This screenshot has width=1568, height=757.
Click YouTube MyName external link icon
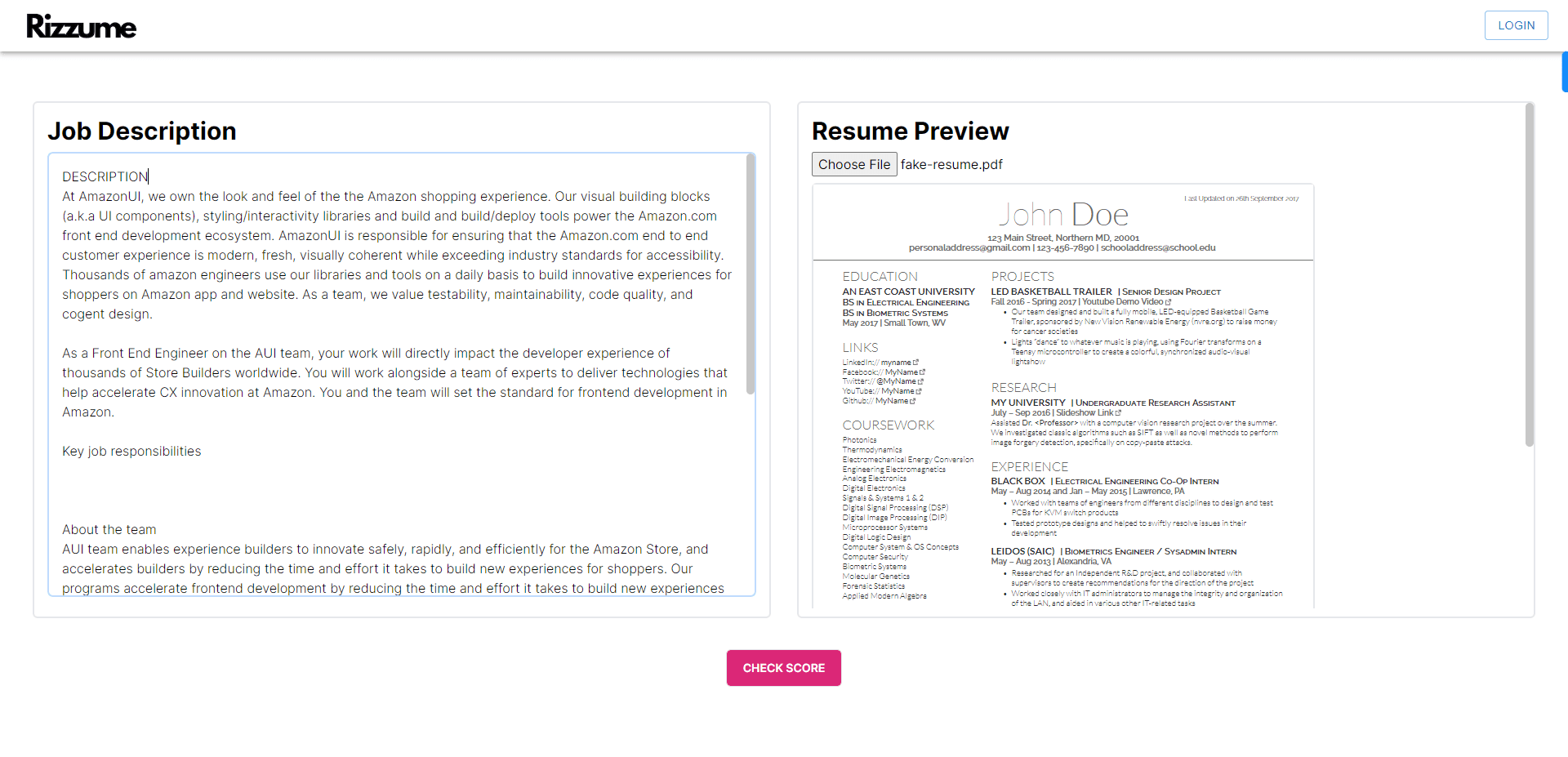(919, 391)
